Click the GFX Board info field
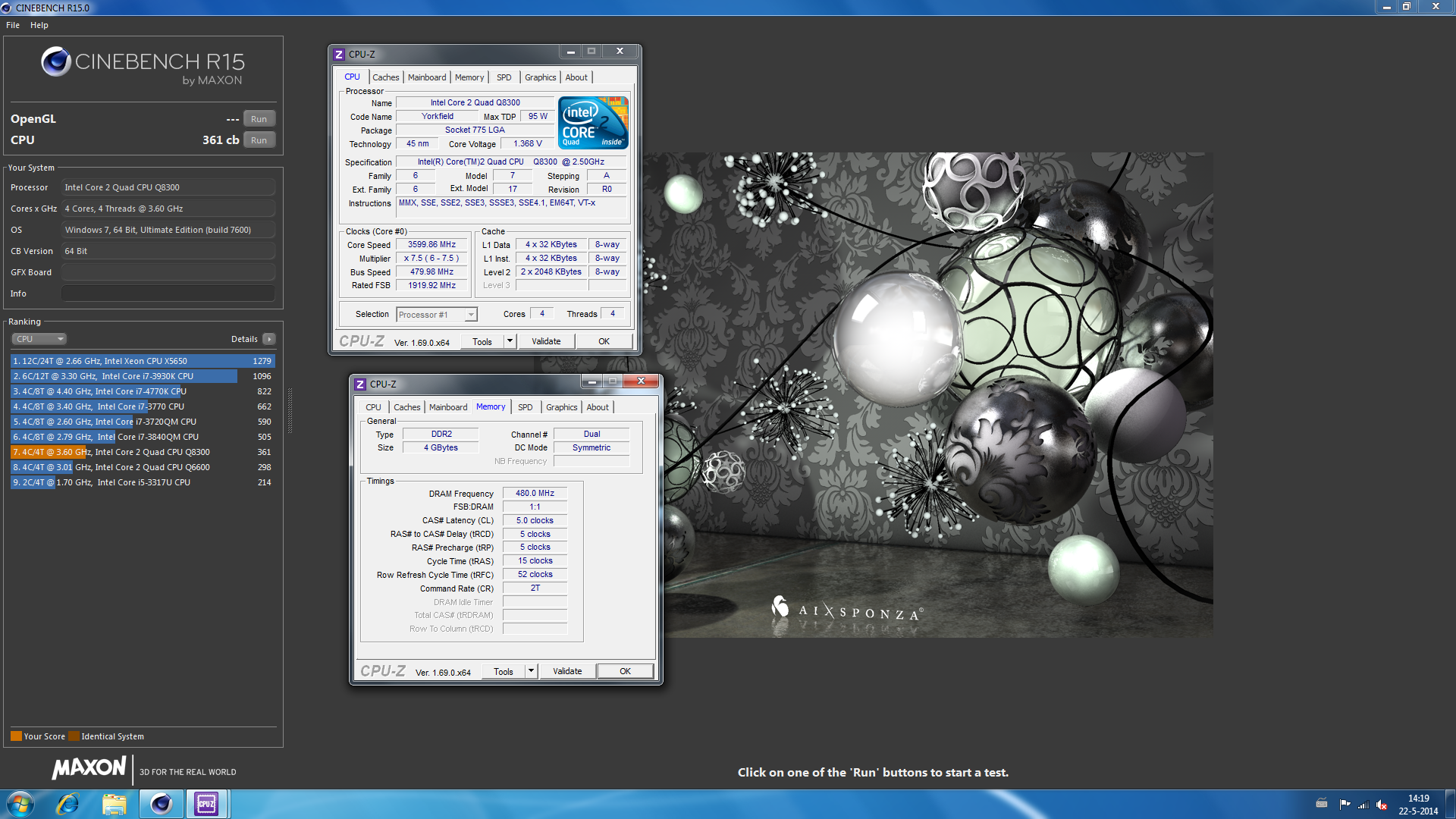Viewport: 1456px width, 819px height. point(168,272)
